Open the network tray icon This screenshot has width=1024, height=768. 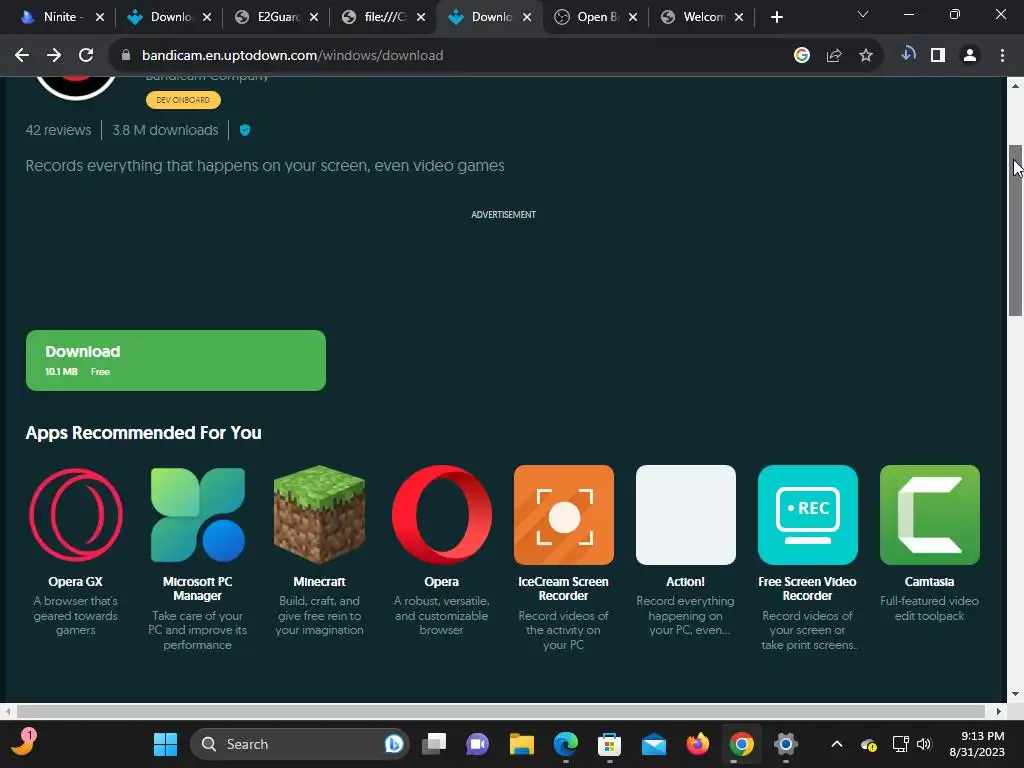pos(901,744)
